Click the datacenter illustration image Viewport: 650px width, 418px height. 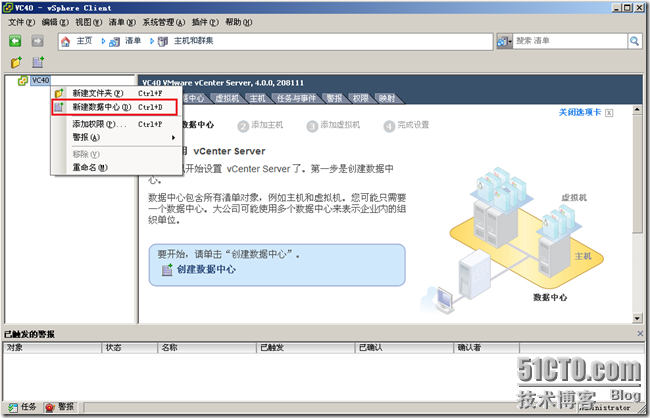coord(512,239)
